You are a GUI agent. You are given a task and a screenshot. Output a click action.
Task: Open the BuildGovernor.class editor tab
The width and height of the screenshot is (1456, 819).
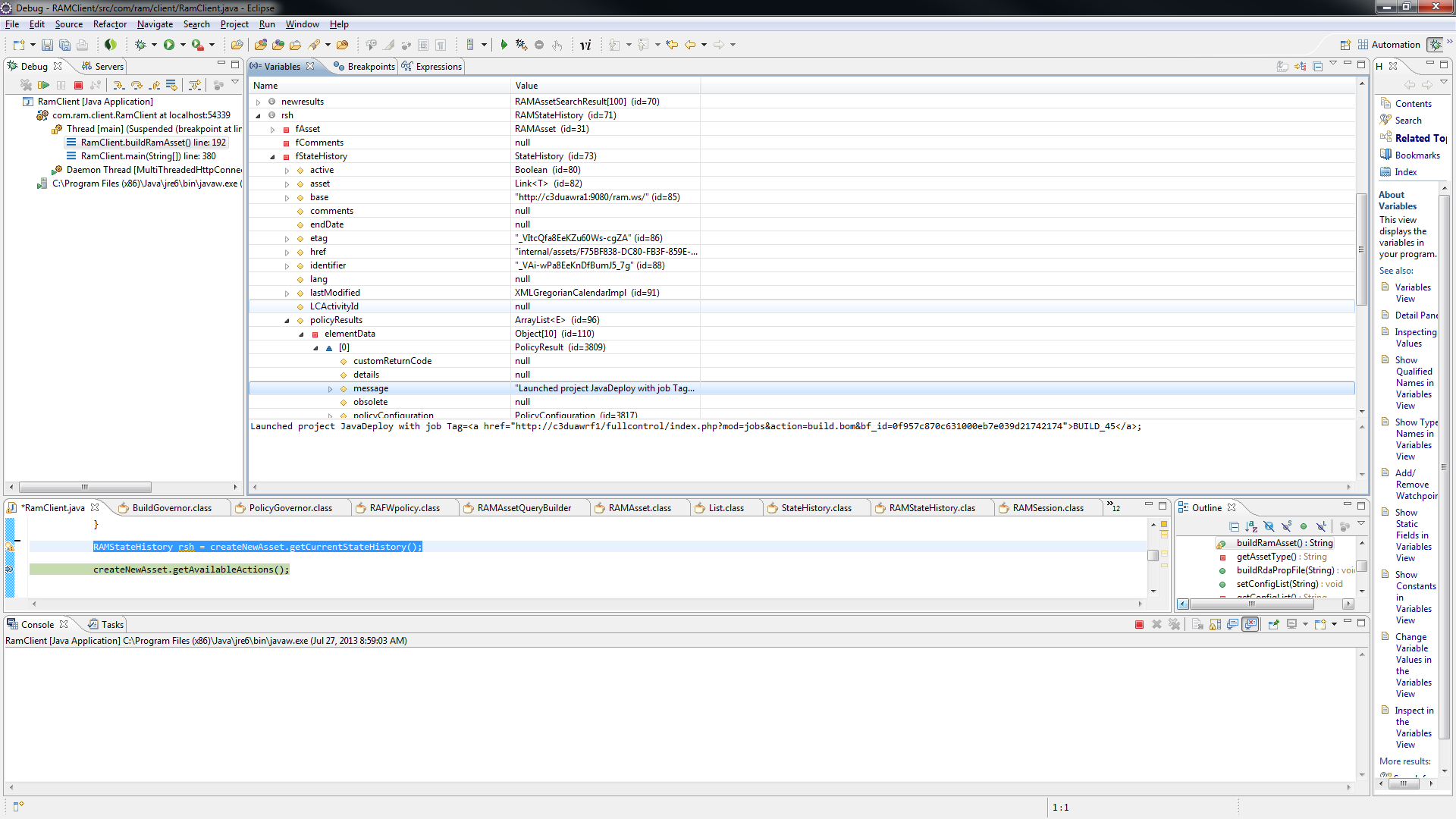171,508
